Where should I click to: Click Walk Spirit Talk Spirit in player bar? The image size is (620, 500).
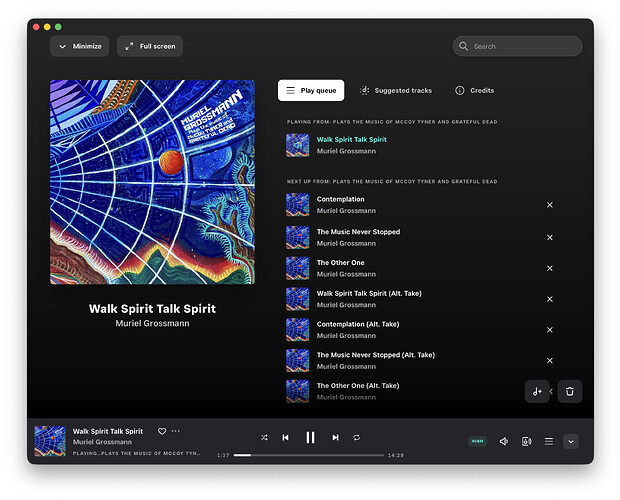pos(108,431)
